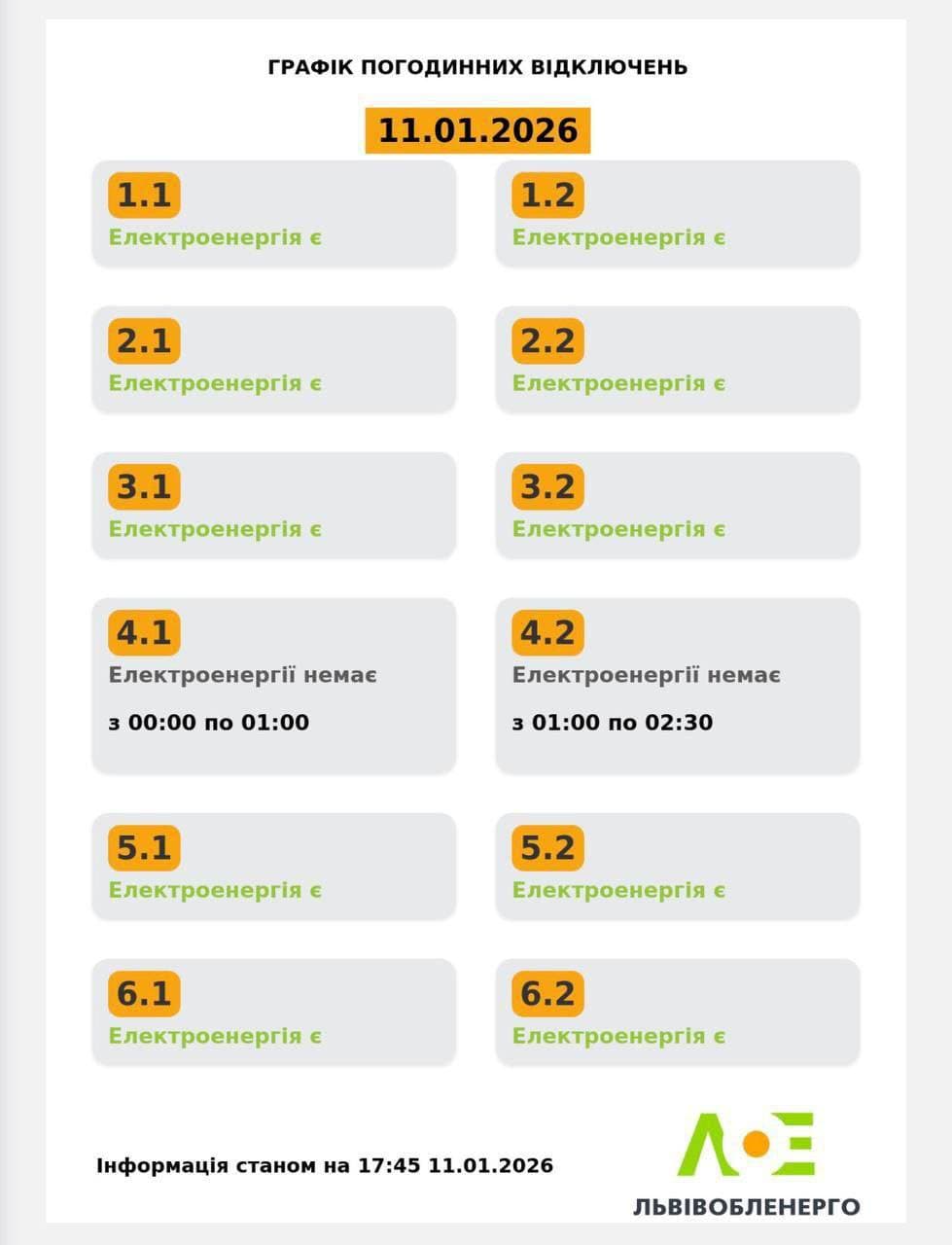Click the 5.2 group badge
Image resolution: width=952 pixels, height=1245 pixels.
pyautogui.click(x=547, y=848)
